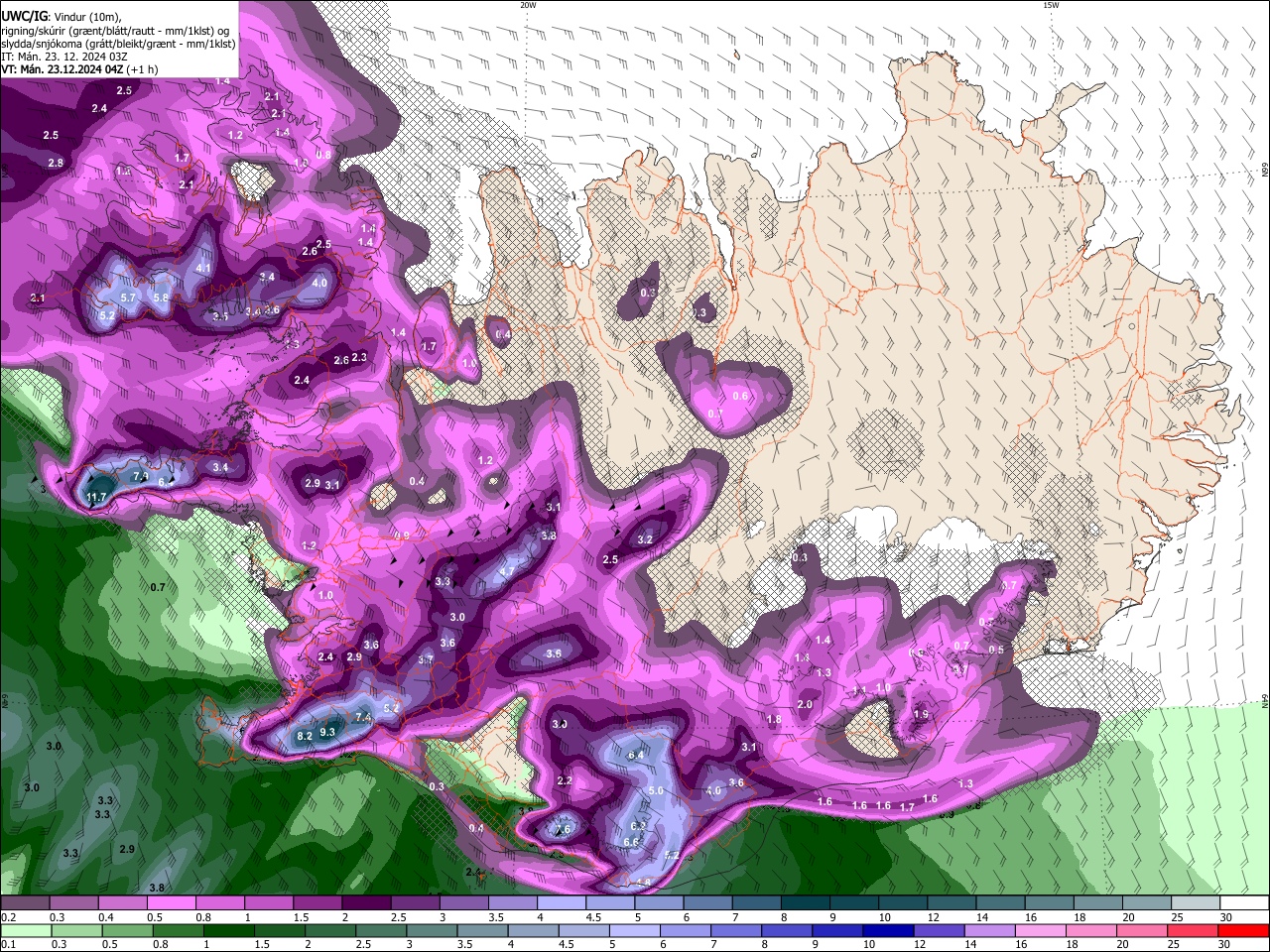Screen dimensions: 1270x952
Task: Click the 7.6 value on the map
Action: (563, 829)
